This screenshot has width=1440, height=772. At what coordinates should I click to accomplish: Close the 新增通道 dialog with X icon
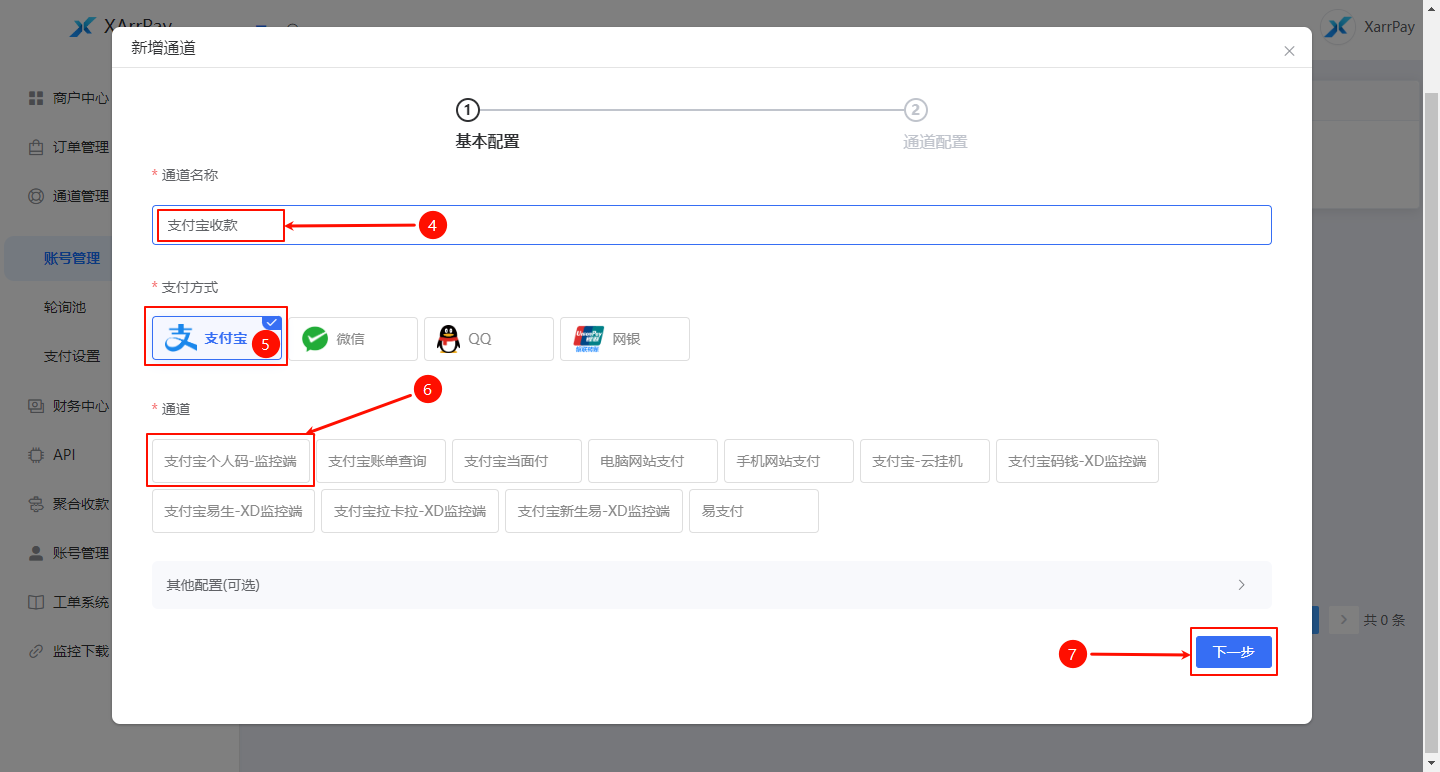coord(1289,51)
